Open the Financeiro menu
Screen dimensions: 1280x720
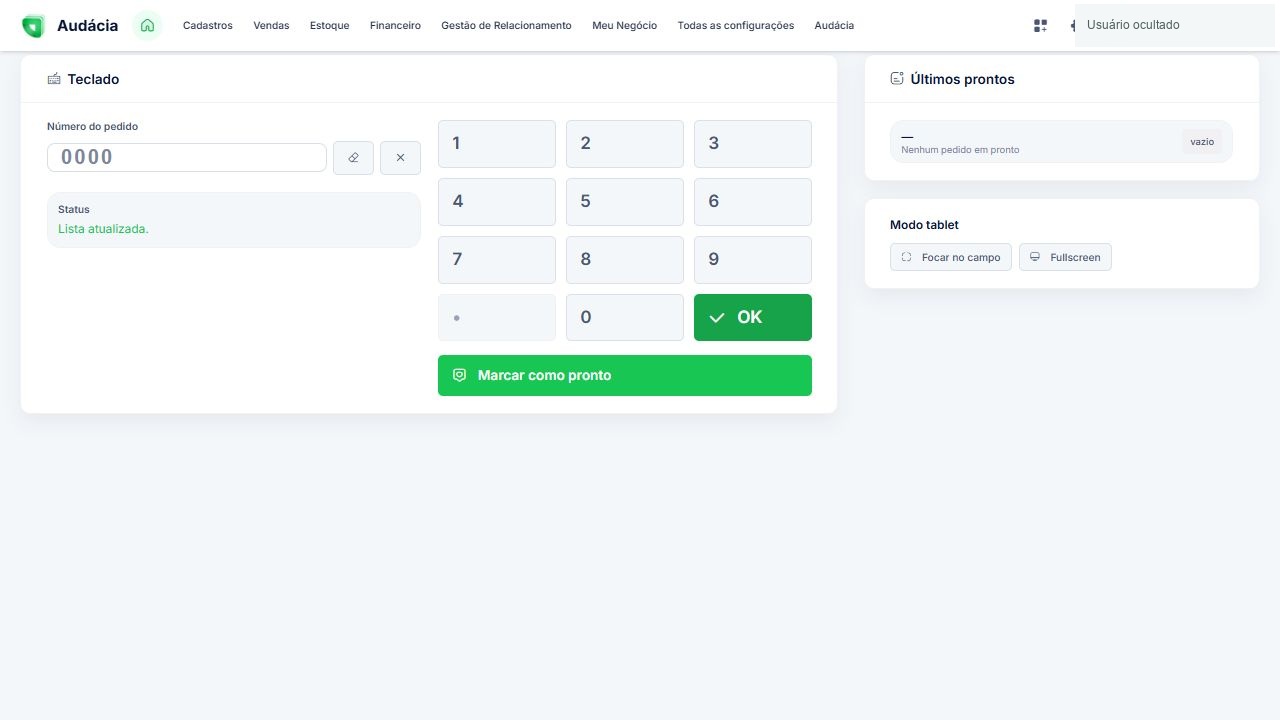point(395,26)
